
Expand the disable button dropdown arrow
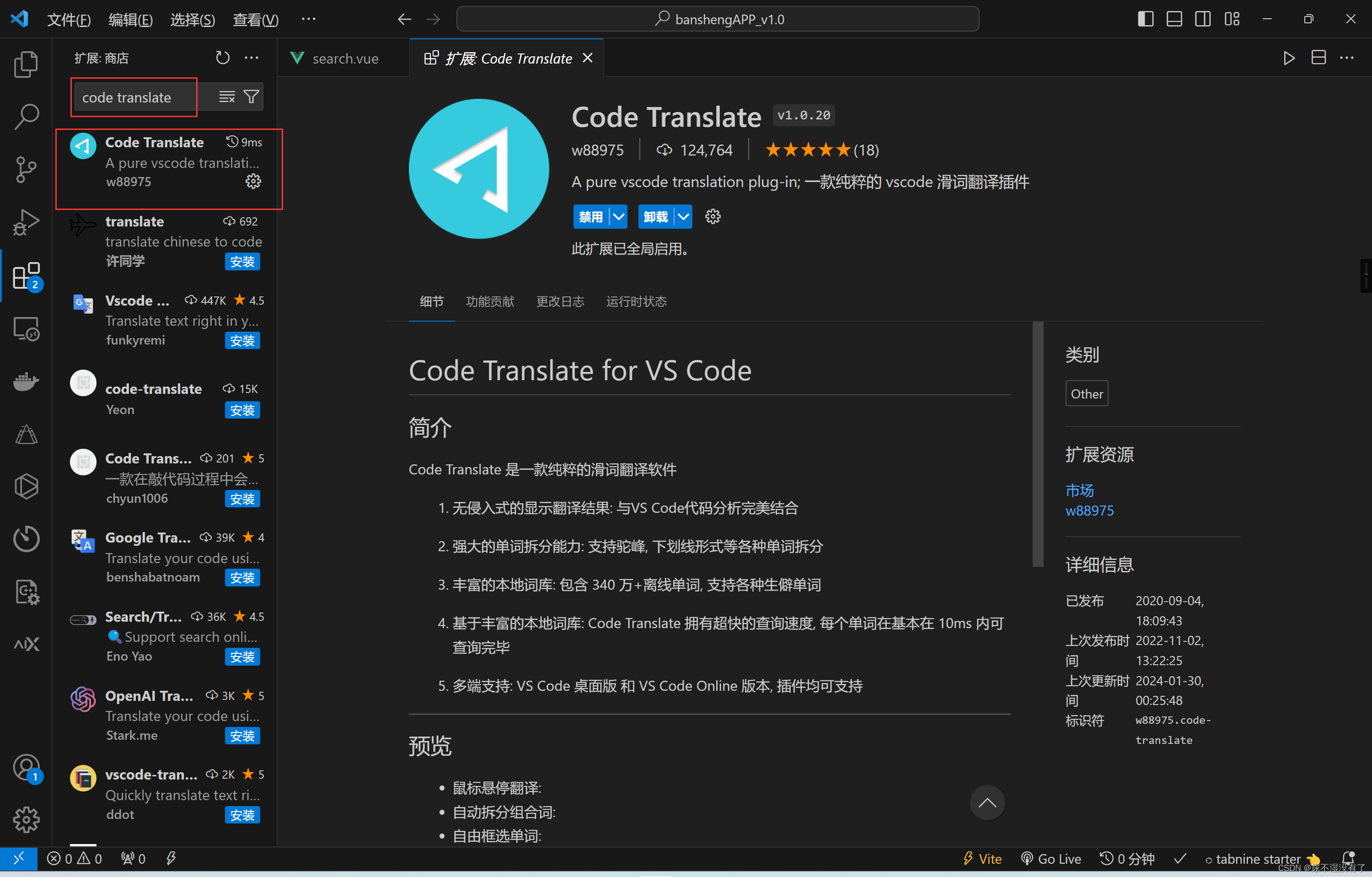(618, 216)
